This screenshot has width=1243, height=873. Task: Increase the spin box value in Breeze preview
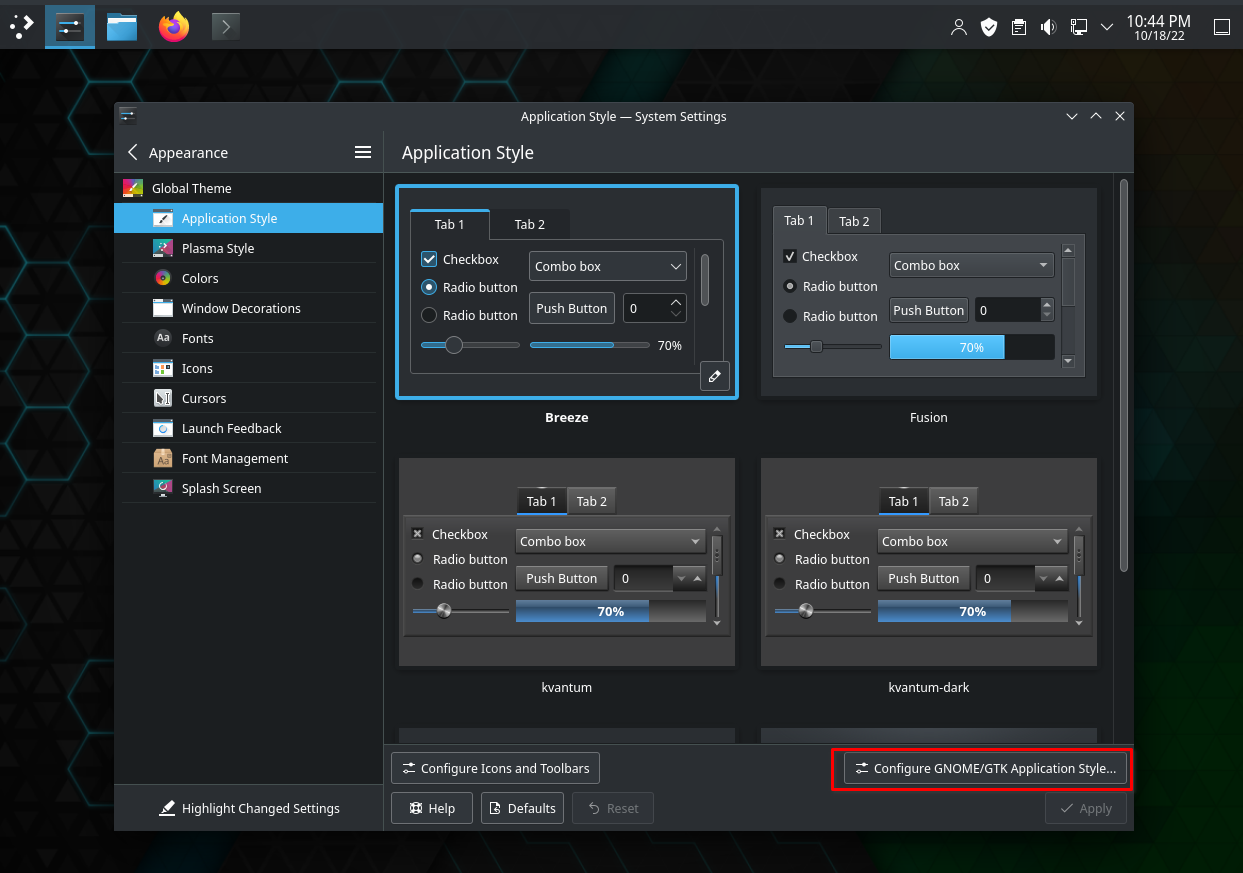click(x=676, y=302)
